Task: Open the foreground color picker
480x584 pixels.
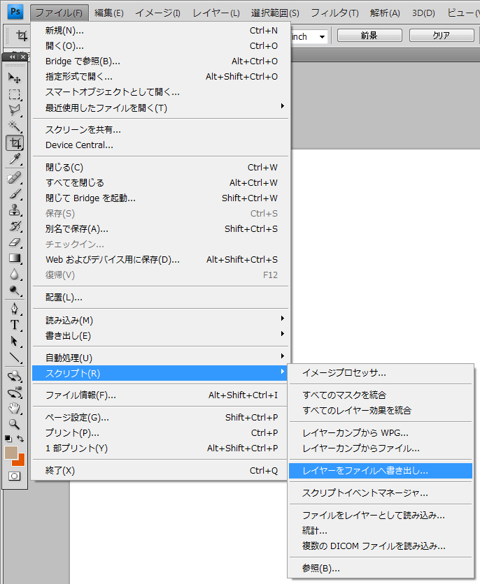Action: click(x=11, y=453)
